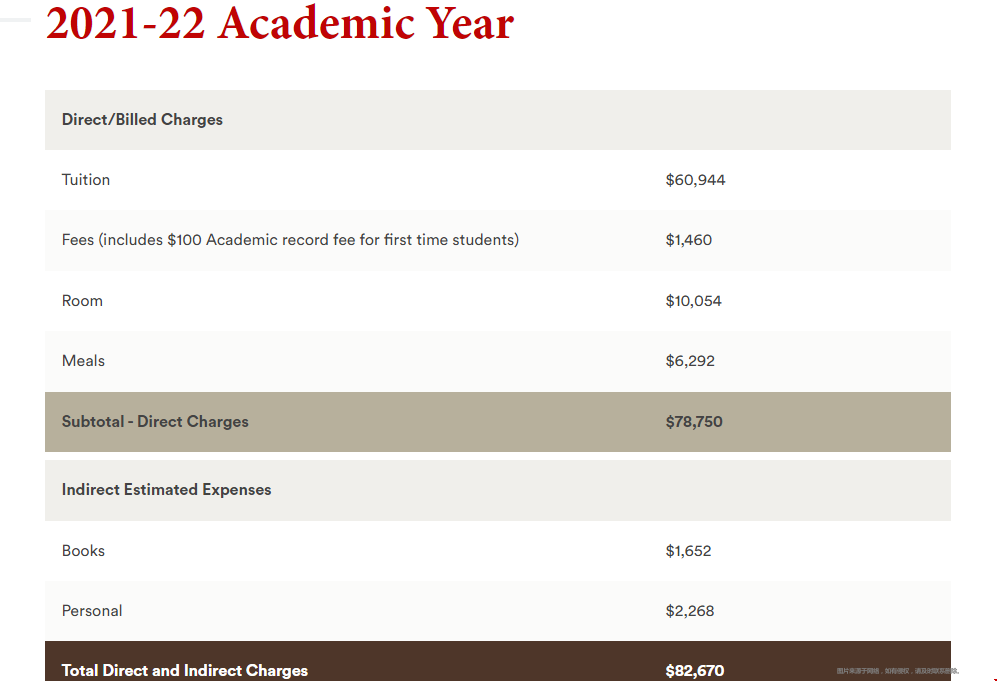
Task: Click the Books row label
Action: (x=83, y=551)
